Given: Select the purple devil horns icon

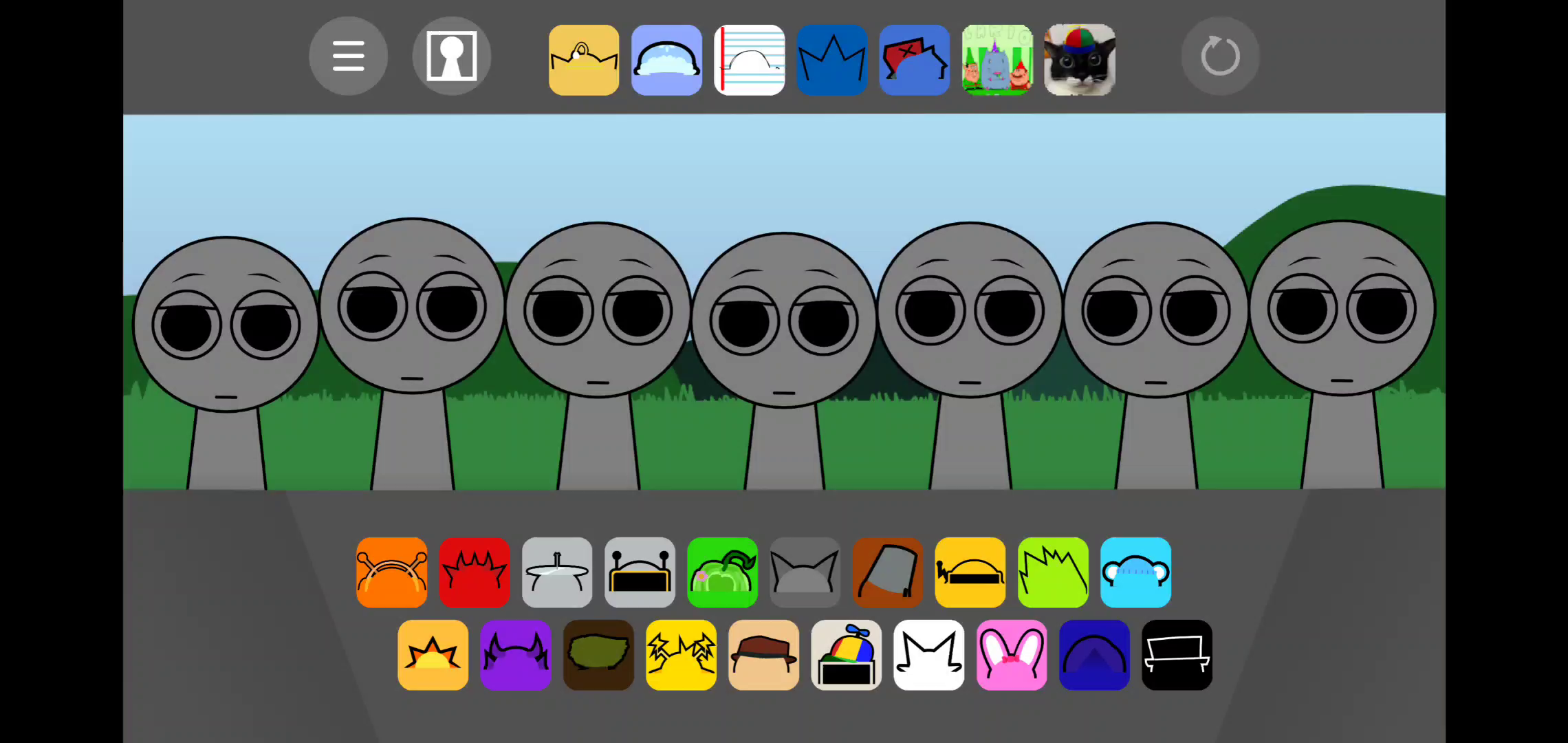Looking at the screenshot, I should point(515,655).
